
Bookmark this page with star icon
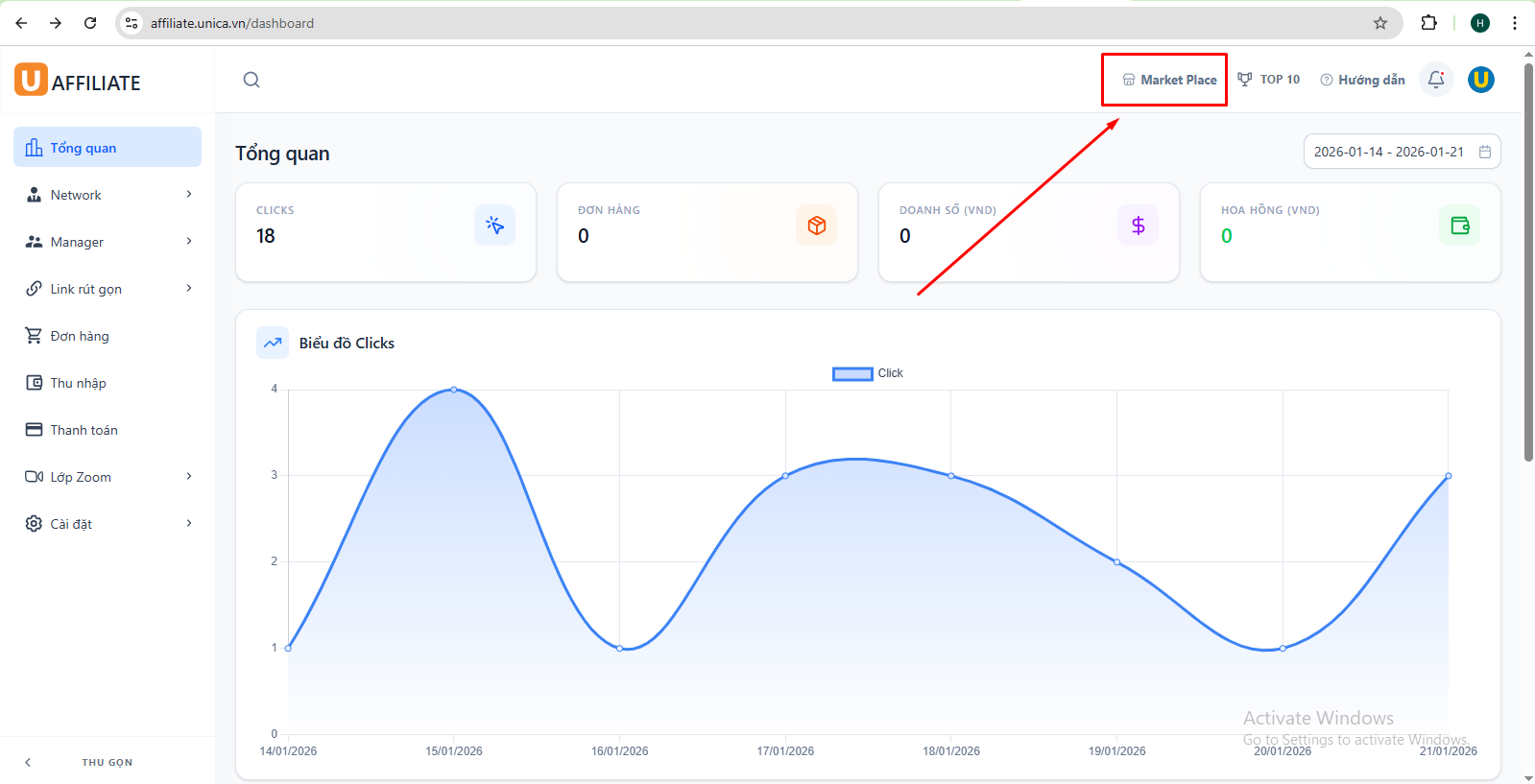click(x=1379, y=23)
